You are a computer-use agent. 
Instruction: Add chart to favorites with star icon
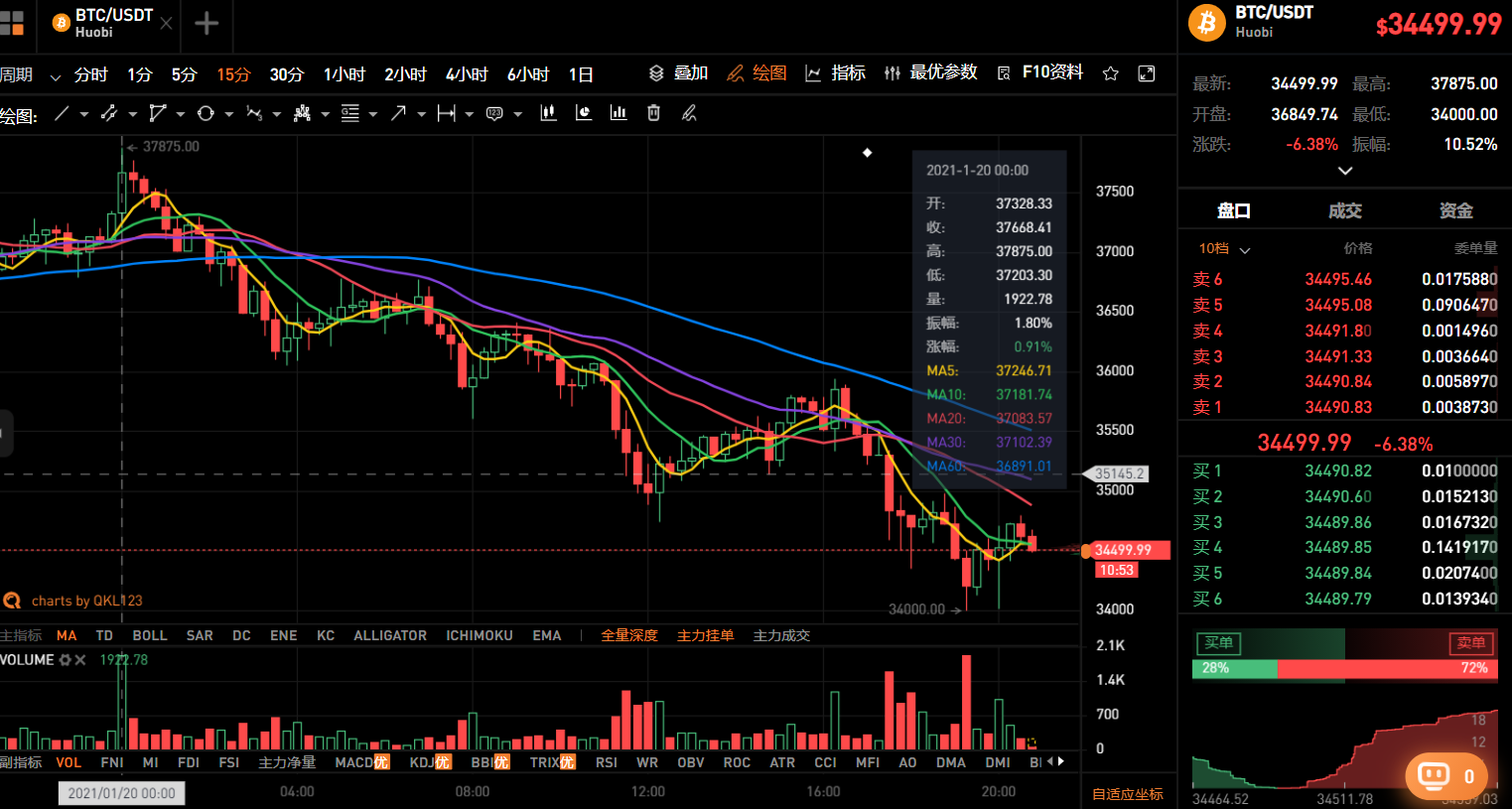1111,73
